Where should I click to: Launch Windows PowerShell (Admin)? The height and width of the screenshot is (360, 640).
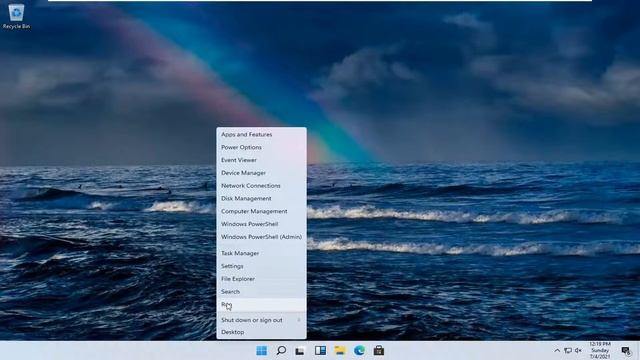click(x=261, y=237)
